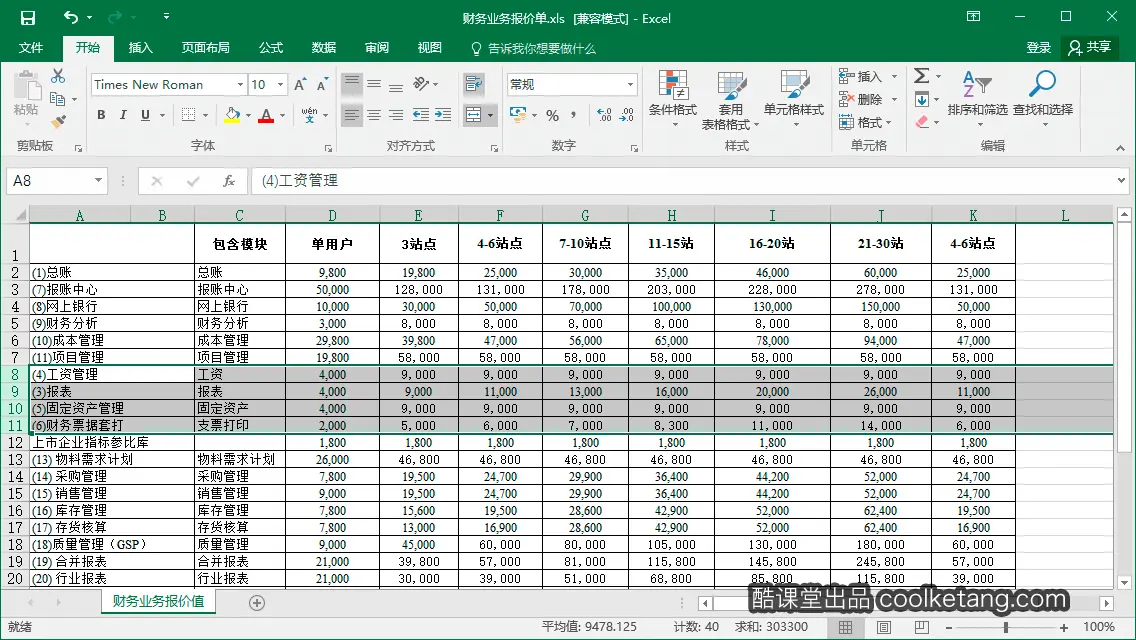Expand the formula bar chevron
This screenshot has width=1136, height=640.
[1122, 180]
